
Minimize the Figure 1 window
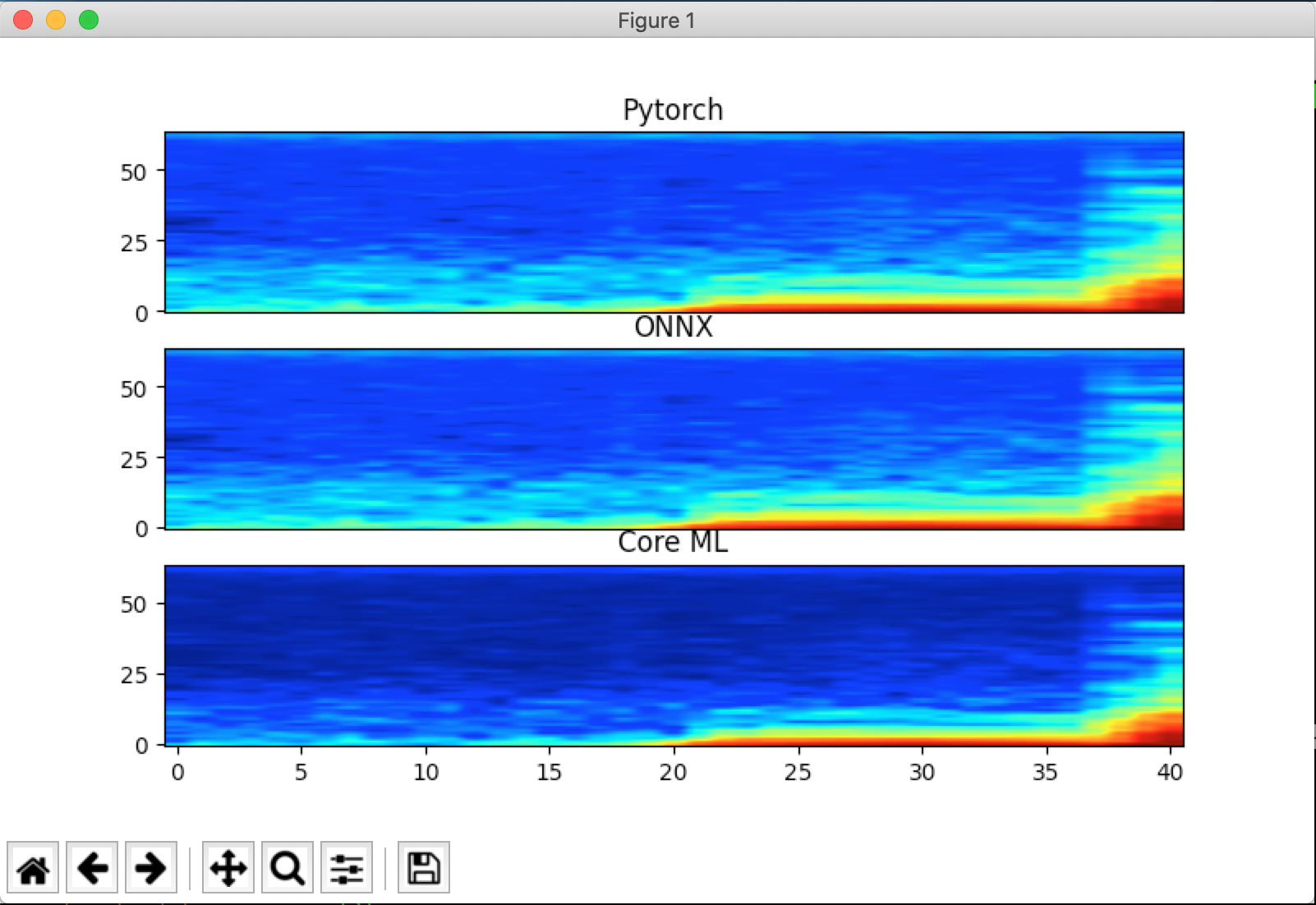coord(56,20)
